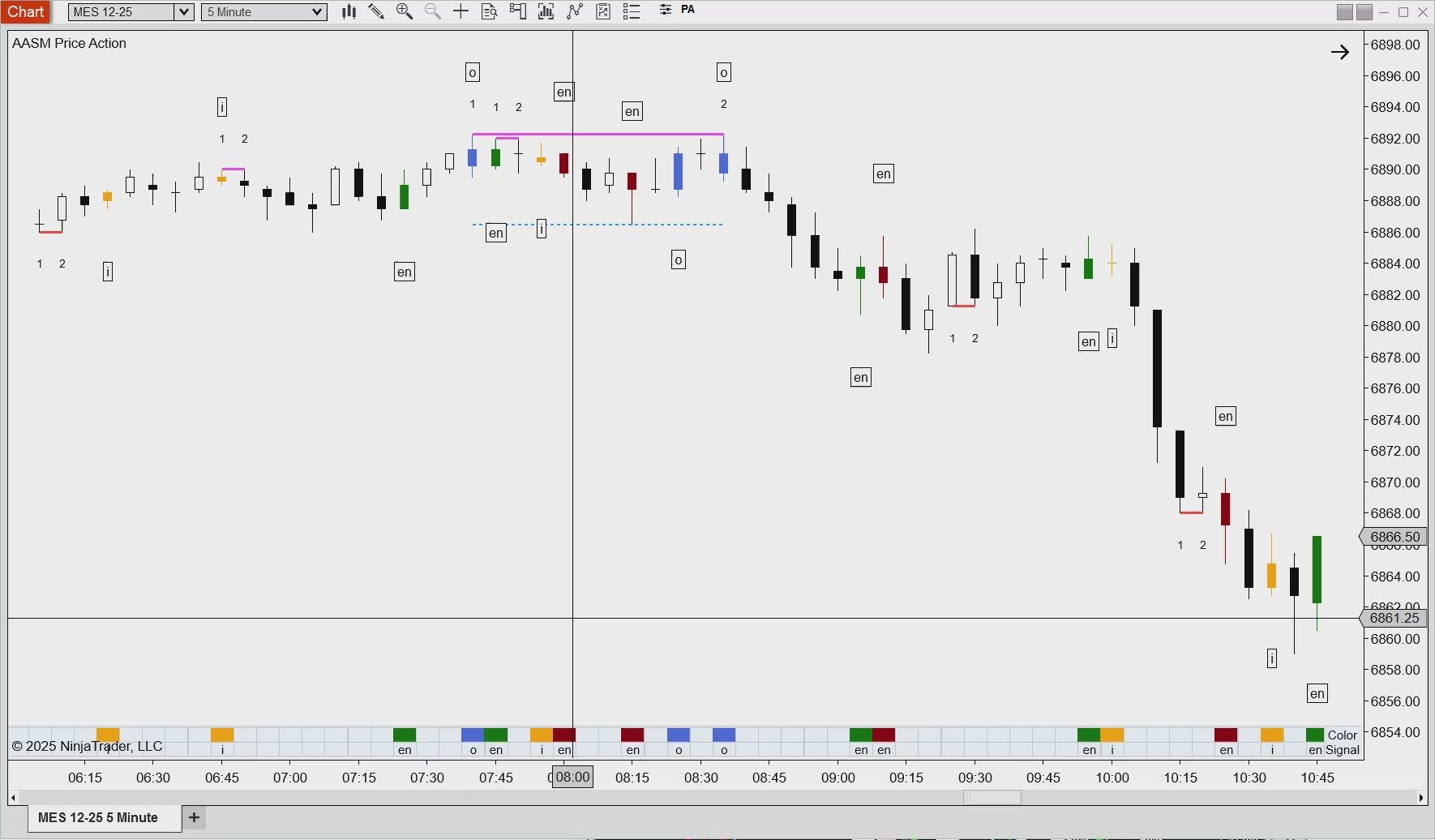This screenshot has height=840, width=1435.
Task: Toggle the instrument link square button
Action: (1343, 11)
